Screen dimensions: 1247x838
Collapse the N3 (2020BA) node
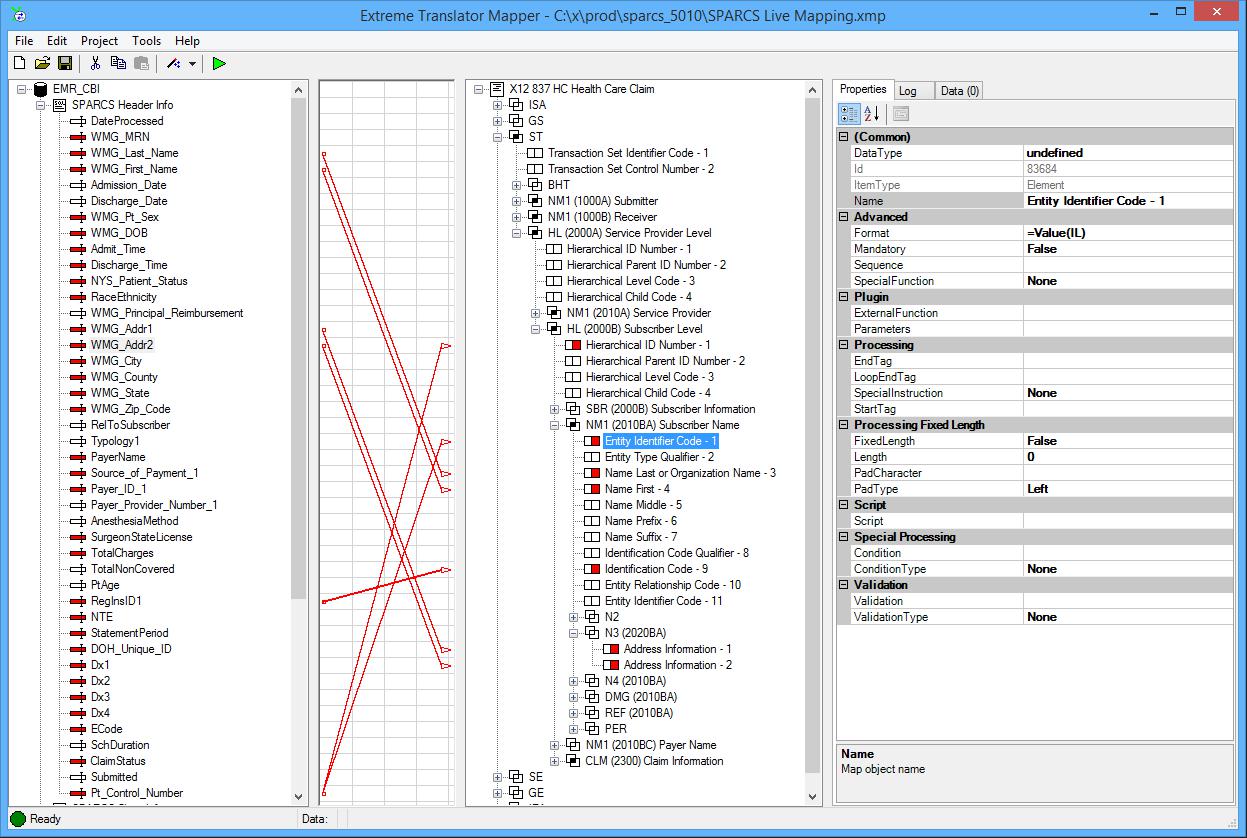point(574,633)
